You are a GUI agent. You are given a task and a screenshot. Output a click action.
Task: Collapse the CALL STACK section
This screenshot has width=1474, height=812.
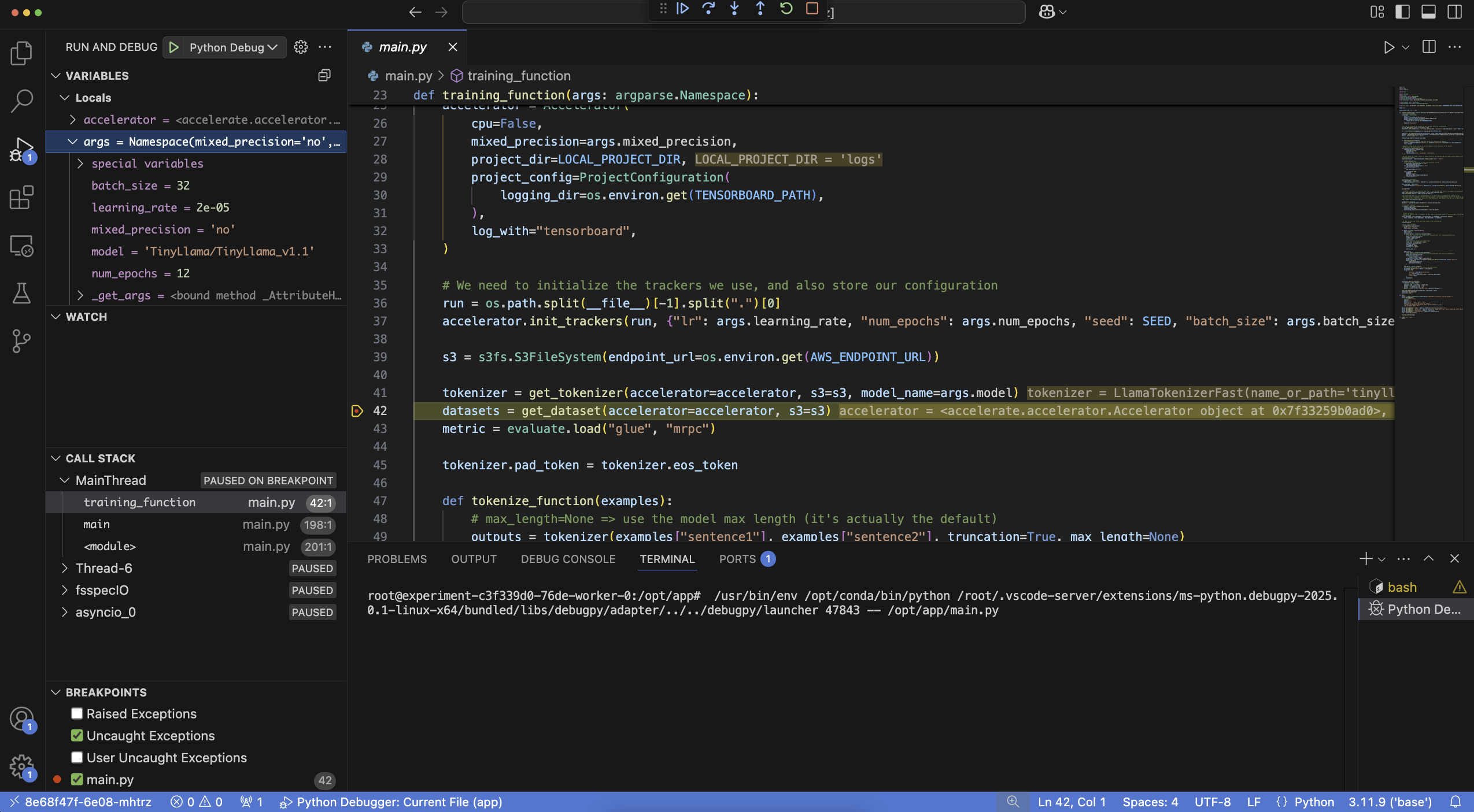[56, 458]
